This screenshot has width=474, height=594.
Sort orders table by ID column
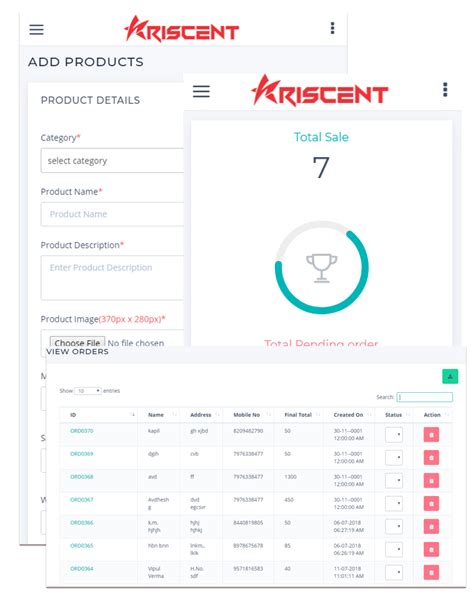[99, 415]
